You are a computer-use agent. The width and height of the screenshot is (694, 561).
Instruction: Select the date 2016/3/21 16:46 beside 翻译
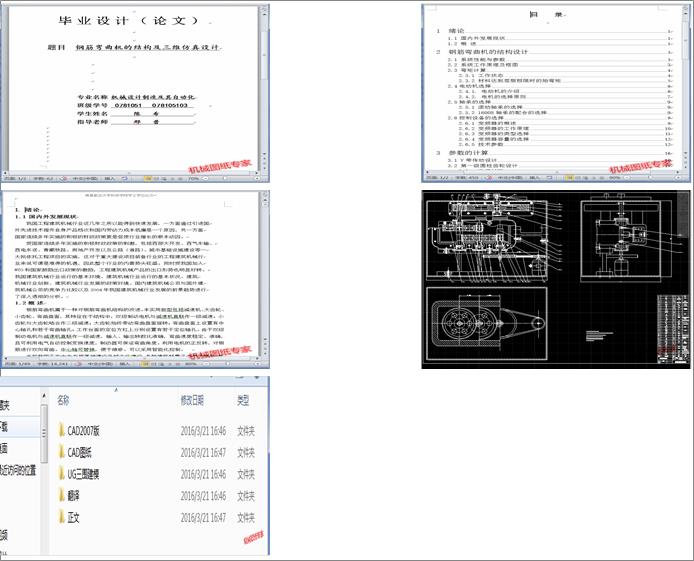click(203, 496)
